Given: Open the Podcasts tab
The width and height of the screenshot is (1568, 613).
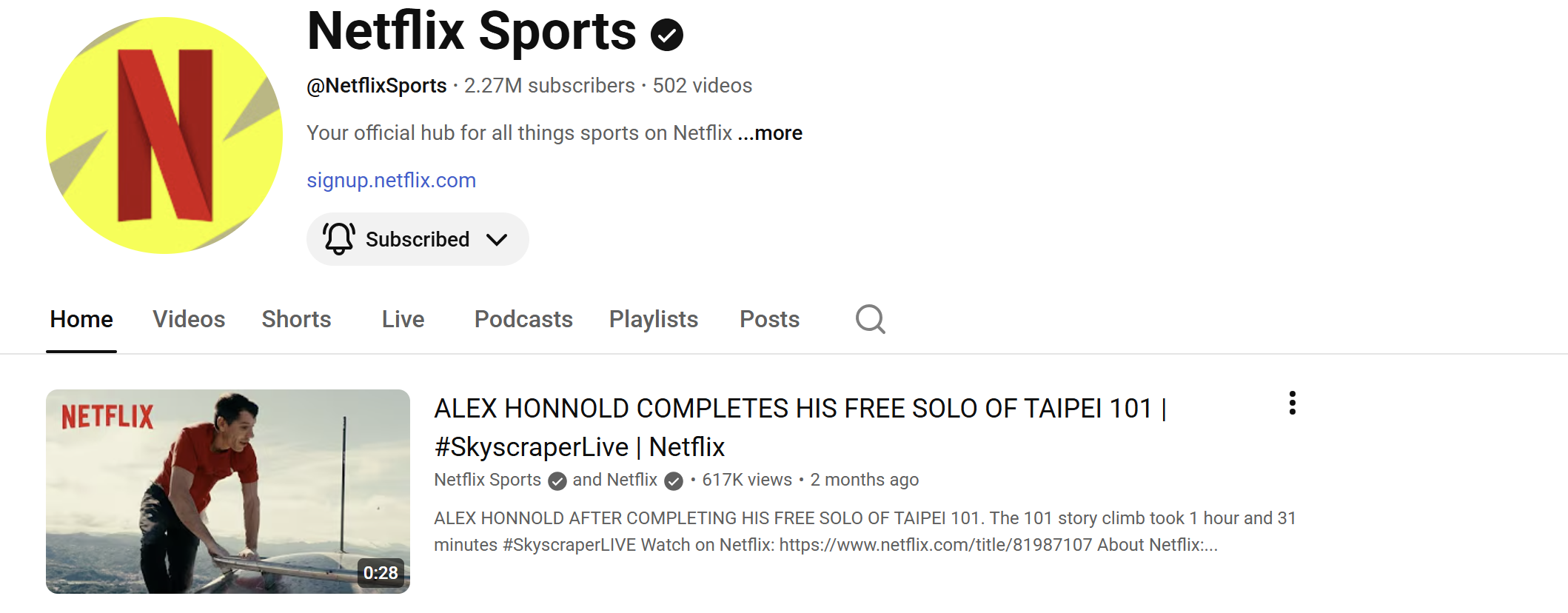Looking at the screenshot, I should [523, 319].
